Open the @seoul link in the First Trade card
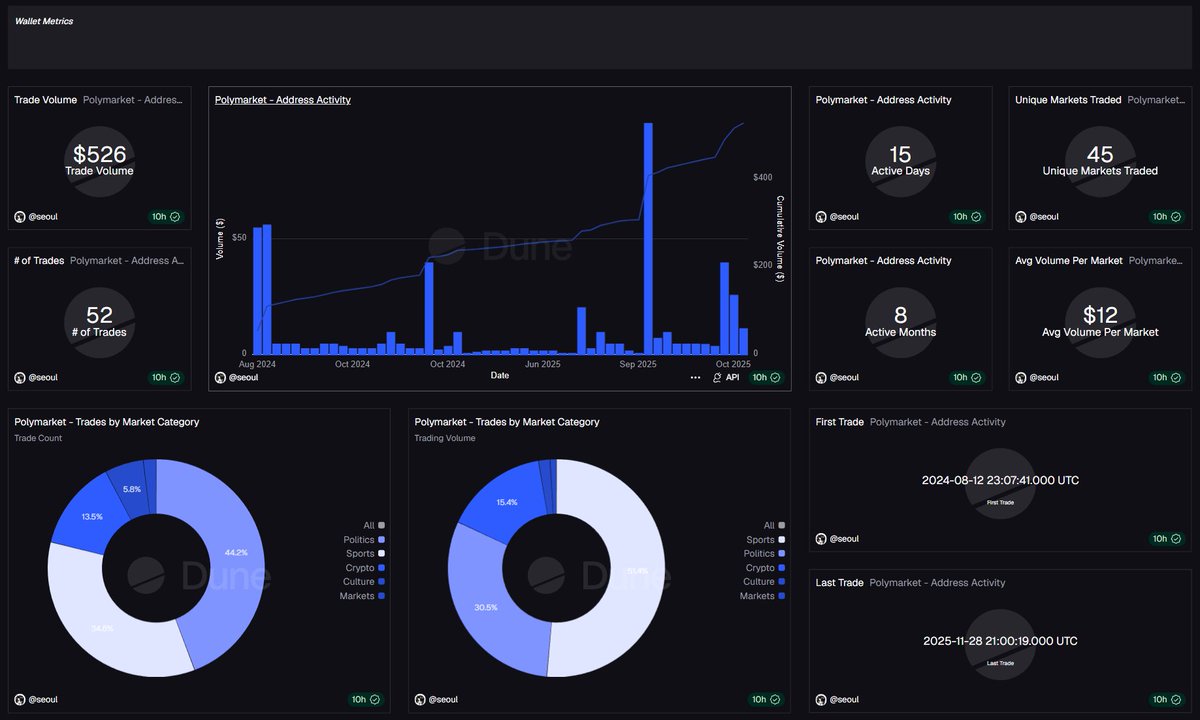This screenshot has height=720, width=1200. [x=844, y=538]
